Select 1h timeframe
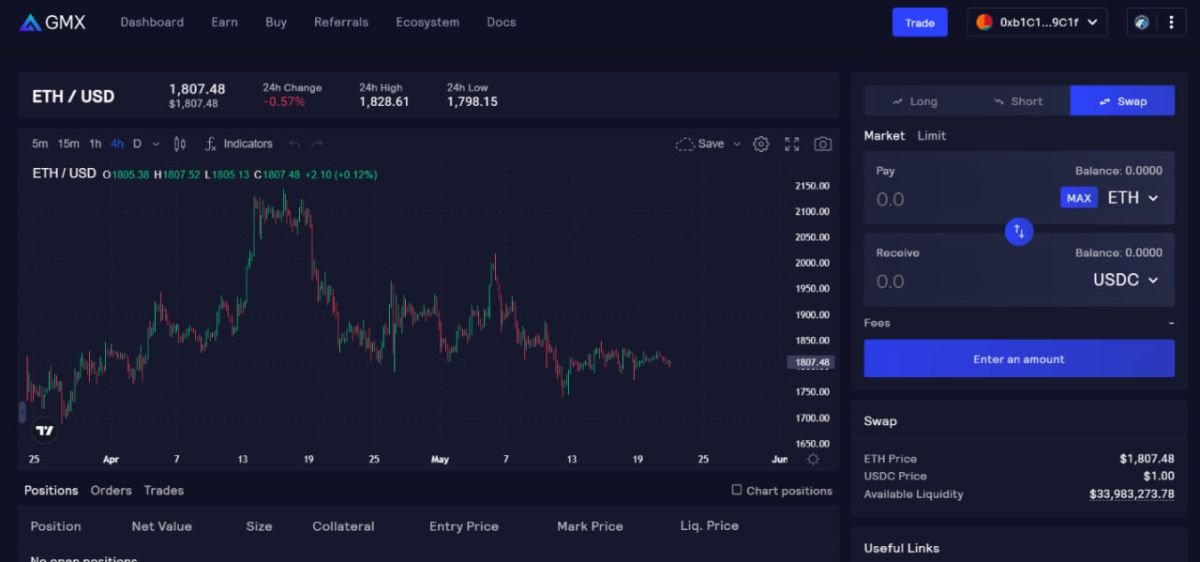Viewport: 1200px width, 562px height. click(x=95, y=144)
